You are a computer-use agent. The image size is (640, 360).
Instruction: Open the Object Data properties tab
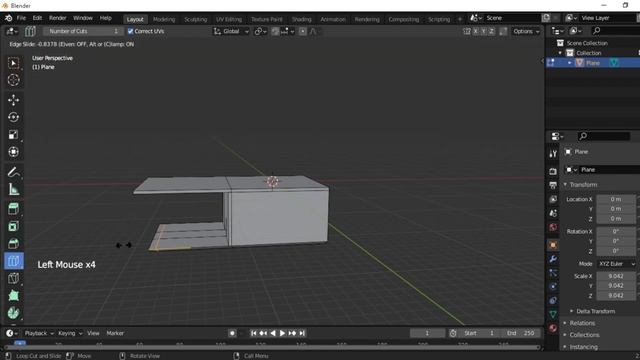[x=553, y=314]
